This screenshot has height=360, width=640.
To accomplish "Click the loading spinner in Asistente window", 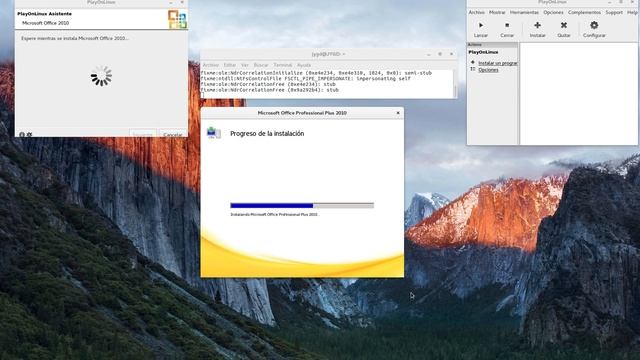I will (101, 76).
